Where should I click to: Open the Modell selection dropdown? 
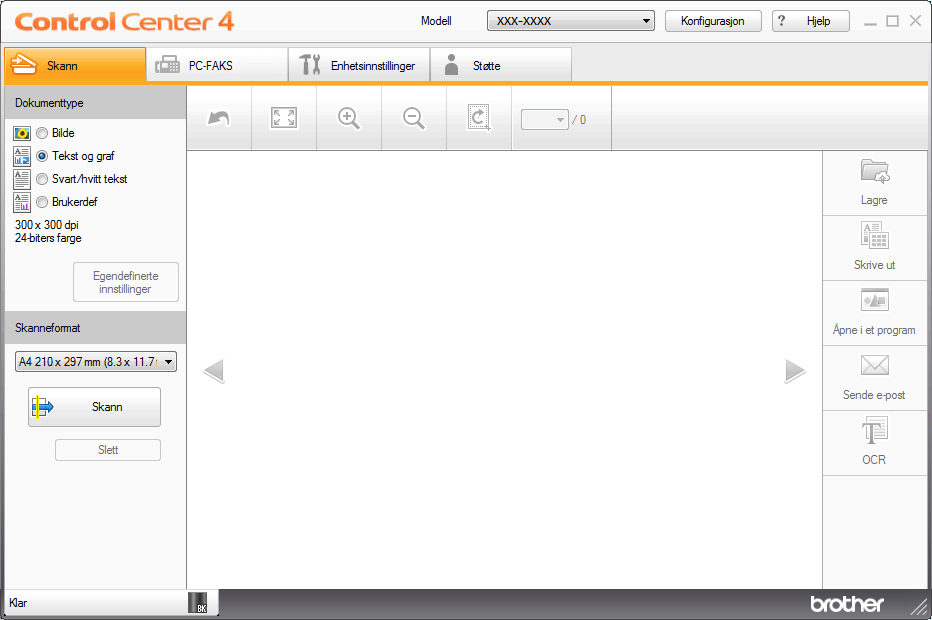570,20
